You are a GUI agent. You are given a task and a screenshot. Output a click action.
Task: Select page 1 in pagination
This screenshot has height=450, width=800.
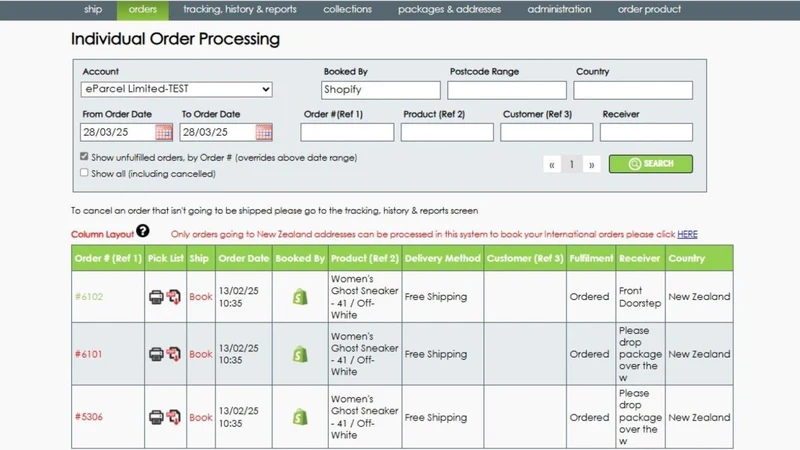coord(571,164)
